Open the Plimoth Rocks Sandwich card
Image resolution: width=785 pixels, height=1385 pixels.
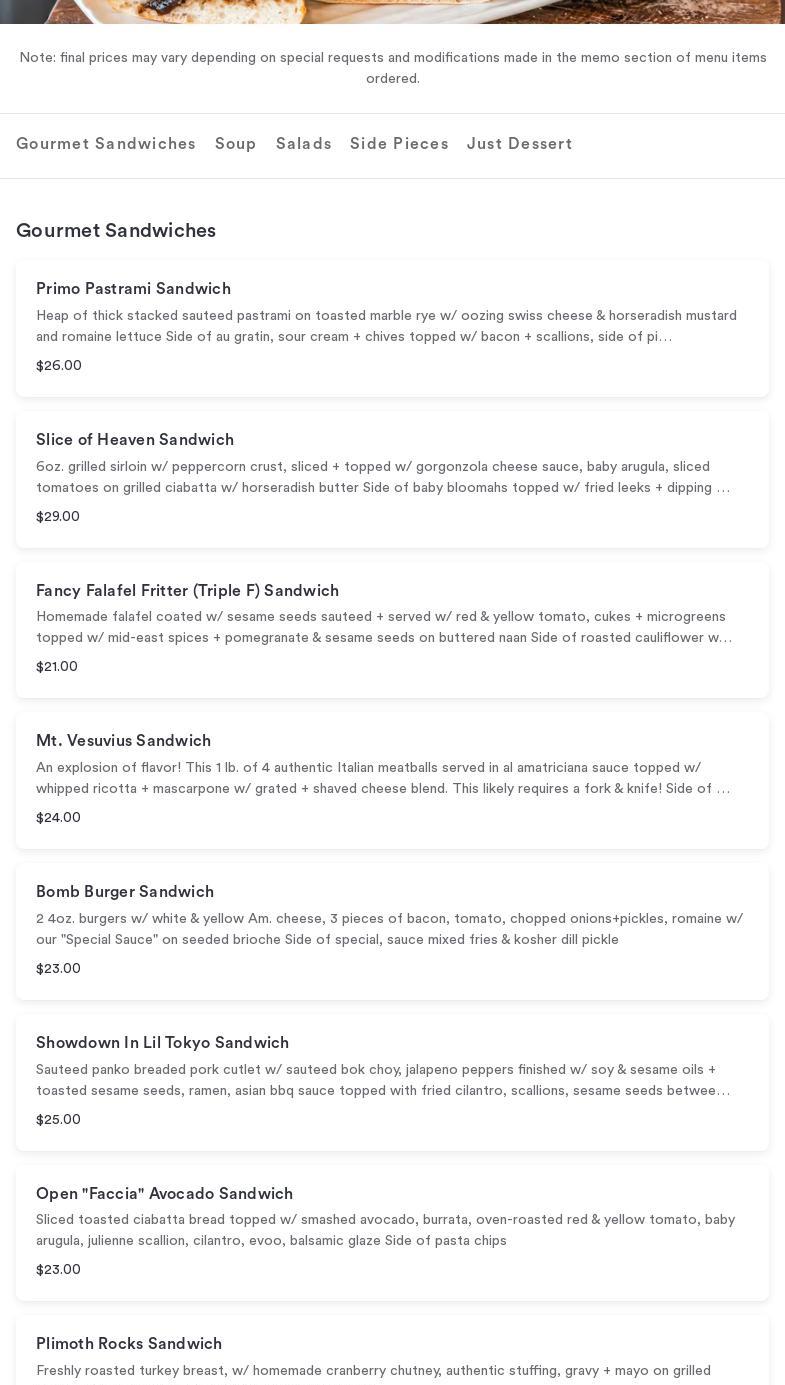129,1344
